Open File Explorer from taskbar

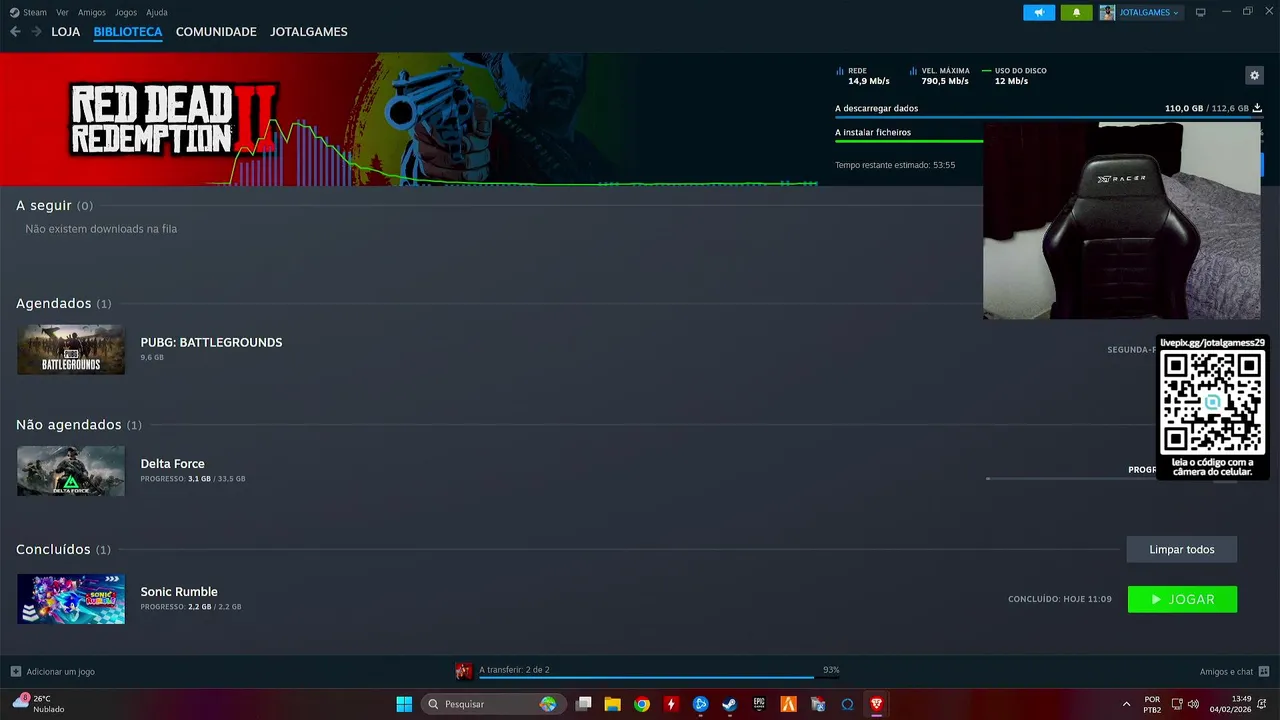(x=612, y=704)
